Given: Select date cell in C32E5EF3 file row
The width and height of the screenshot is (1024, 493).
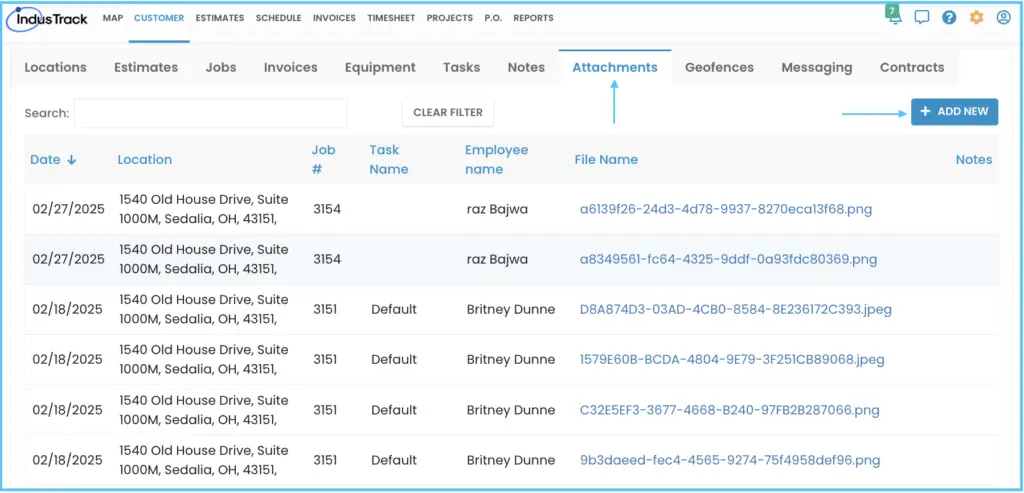Looking at the screenshot, I should [x=67, y=410].
